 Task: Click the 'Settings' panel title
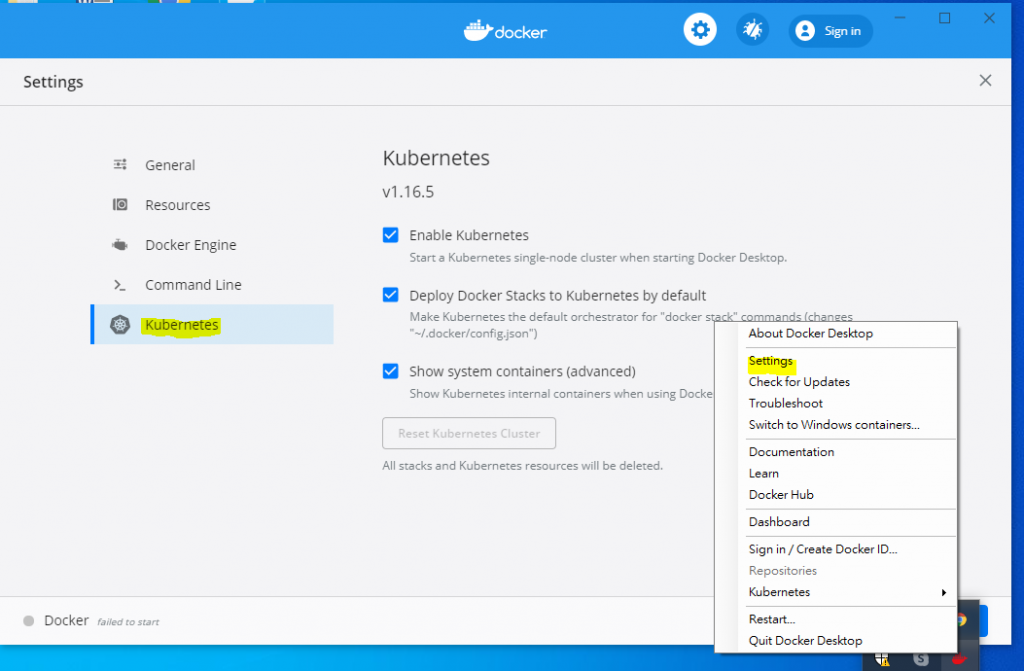54,82
